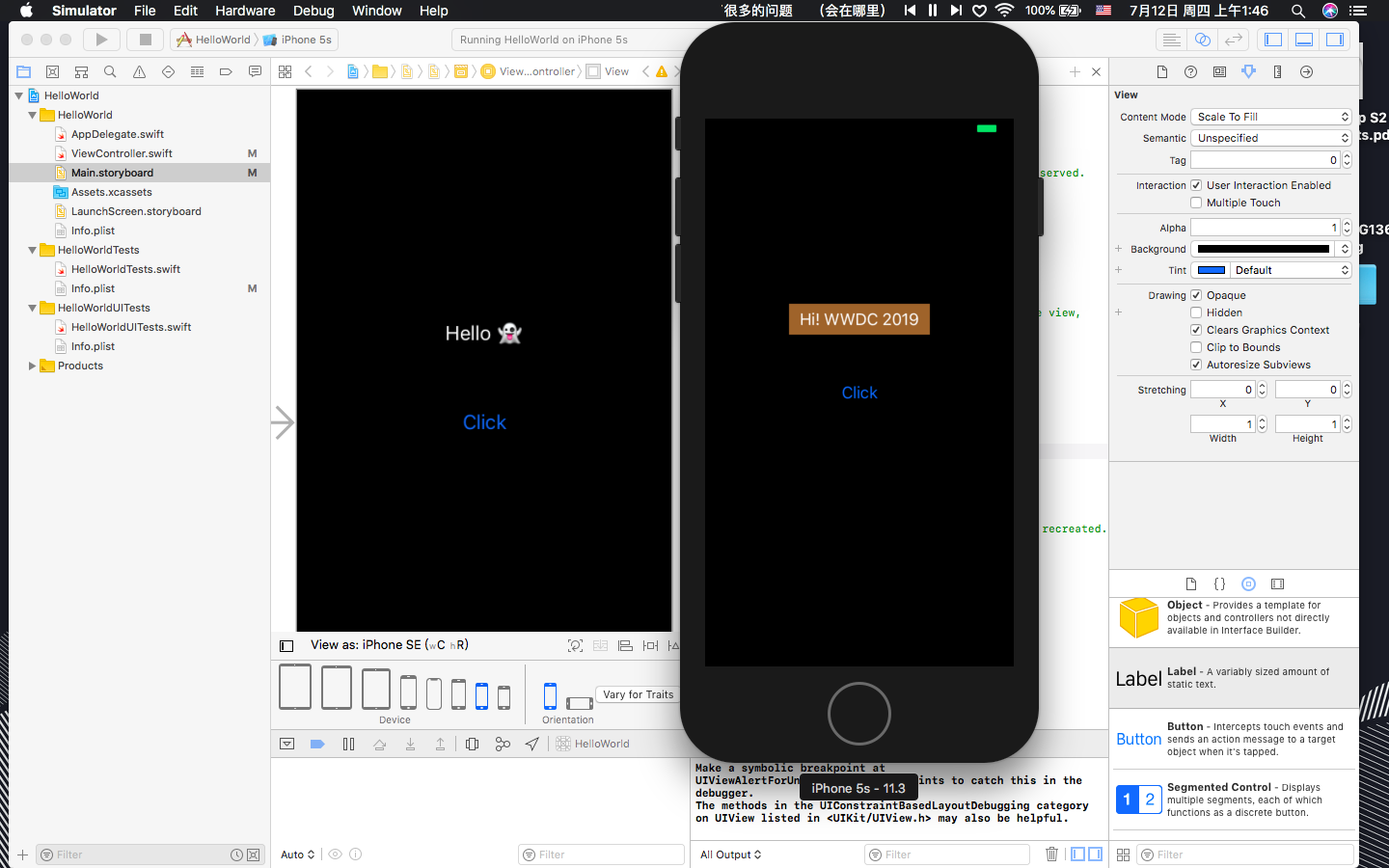Open the Breakpoint navigator
1389x868 pixels.
[226, 71]
